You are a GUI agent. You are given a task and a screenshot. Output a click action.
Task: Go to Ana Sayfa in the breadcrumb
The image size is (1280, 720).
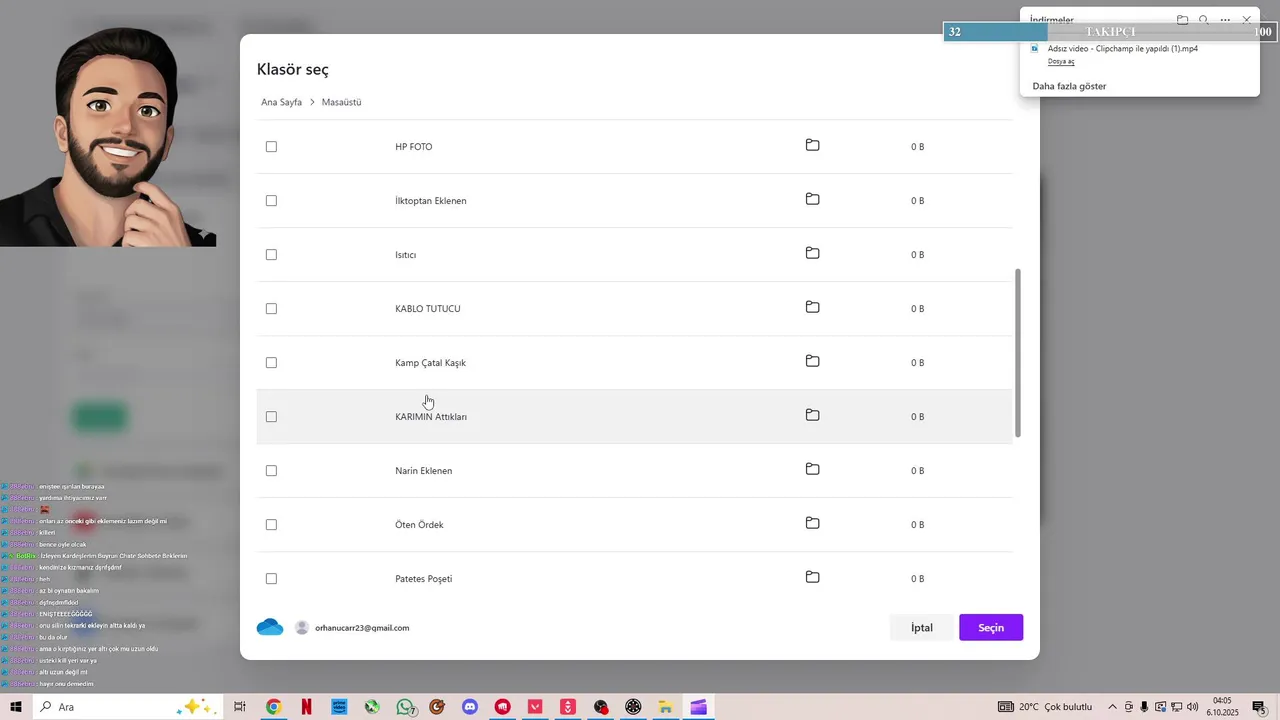tap(281, 102)
